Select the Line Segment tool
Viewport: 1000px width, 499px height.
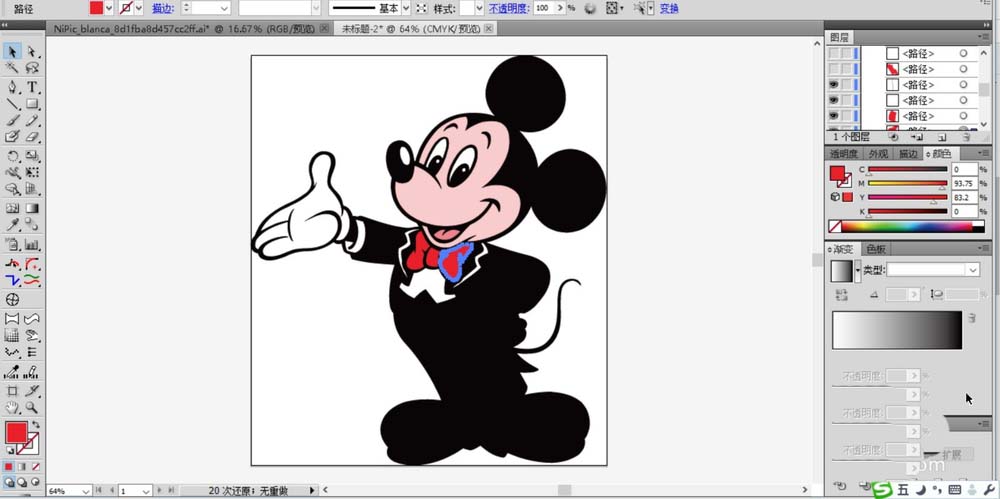point(13,103)
